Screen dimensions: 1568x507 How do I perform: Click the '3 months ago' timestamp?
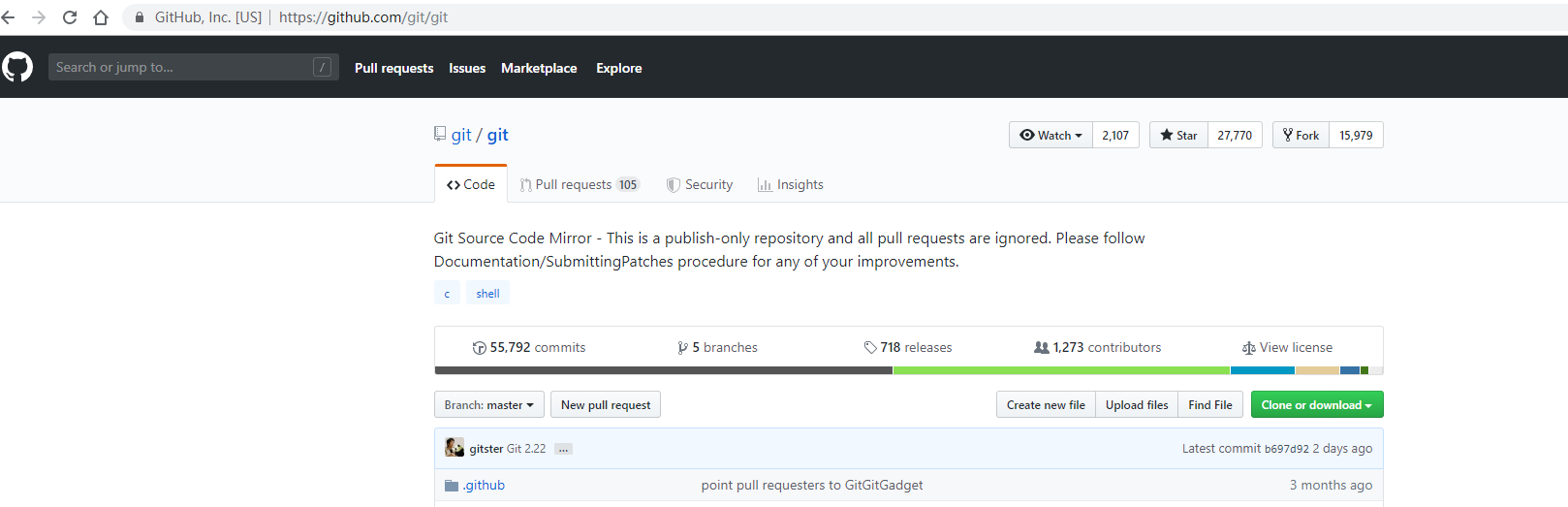coord(1331,485)
